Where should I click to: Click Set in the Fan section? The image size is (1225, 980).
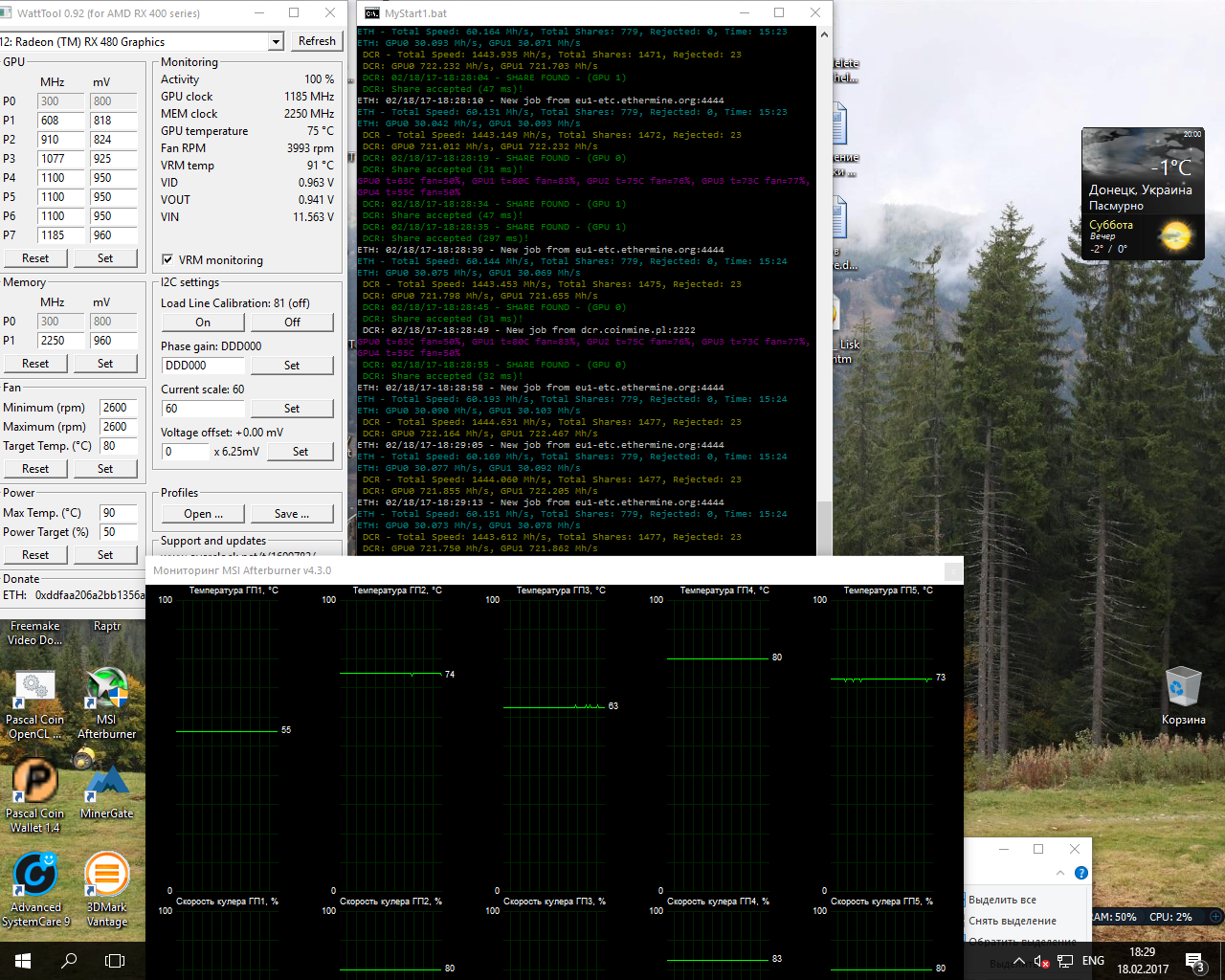click(x=105, y=469)
